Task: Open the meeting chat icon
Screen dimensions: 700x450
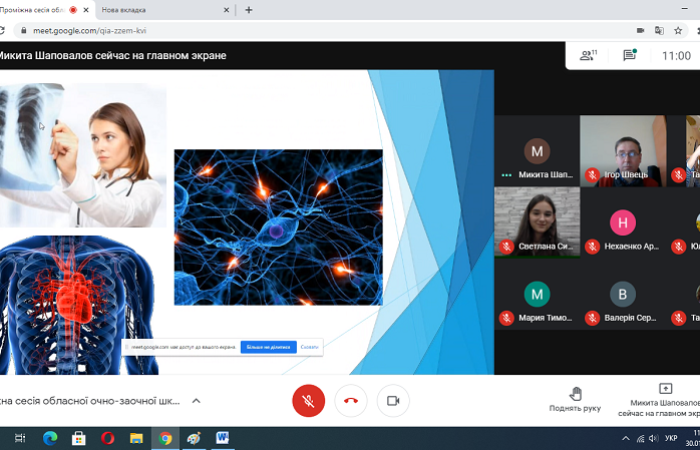Action: [630, 56]
